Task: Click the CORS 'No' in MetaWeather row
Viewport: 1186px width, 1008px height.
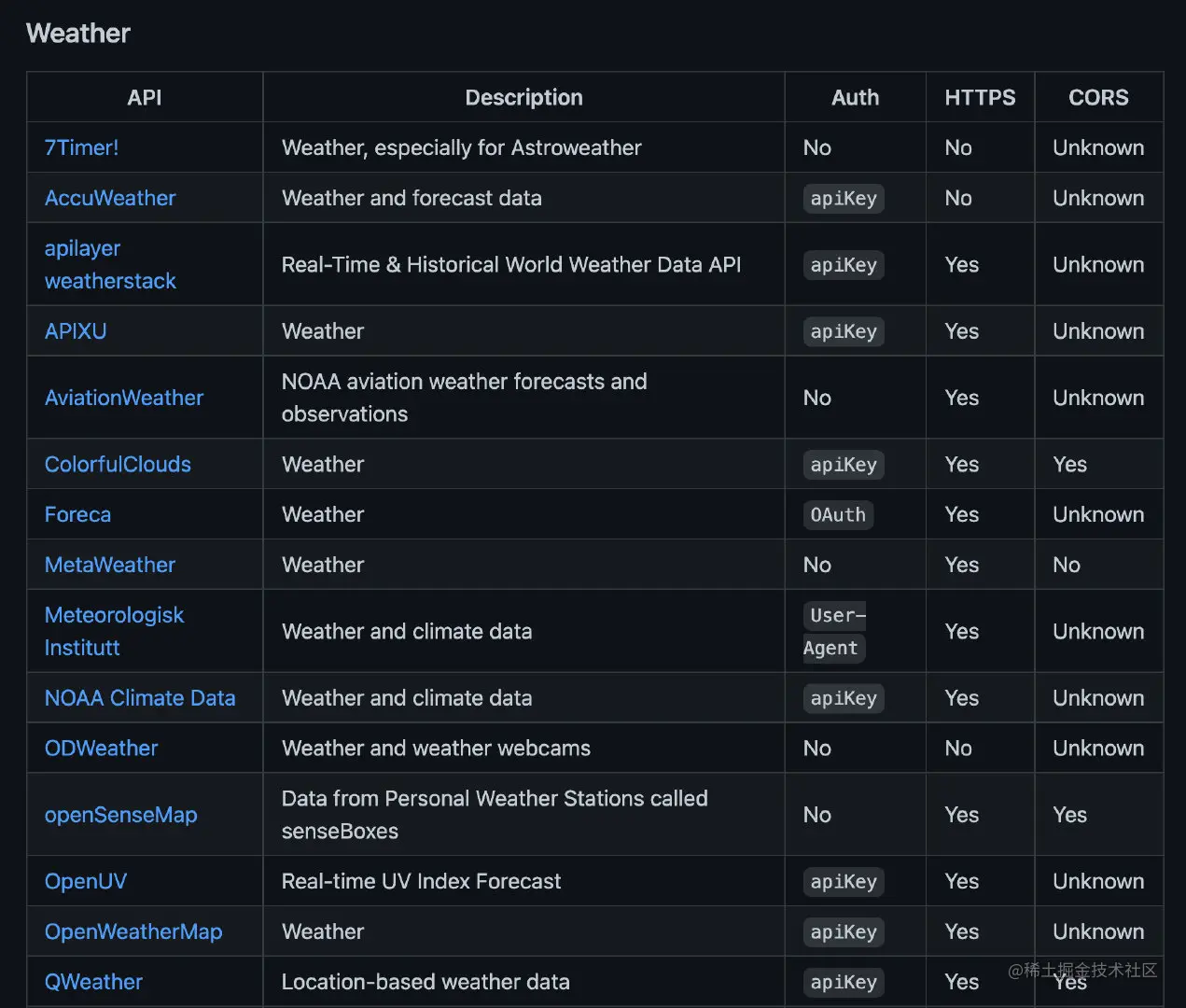Action: point(1067,565)
